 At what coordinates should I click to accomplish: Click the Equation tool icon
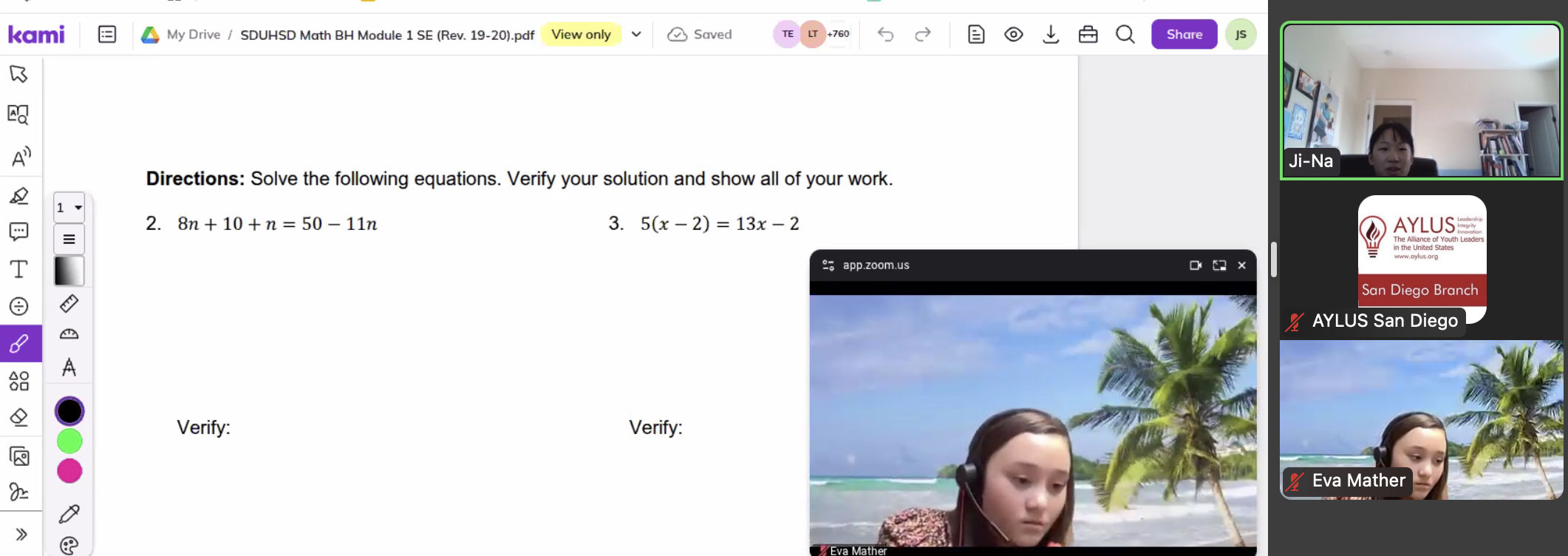click(18, 306)
